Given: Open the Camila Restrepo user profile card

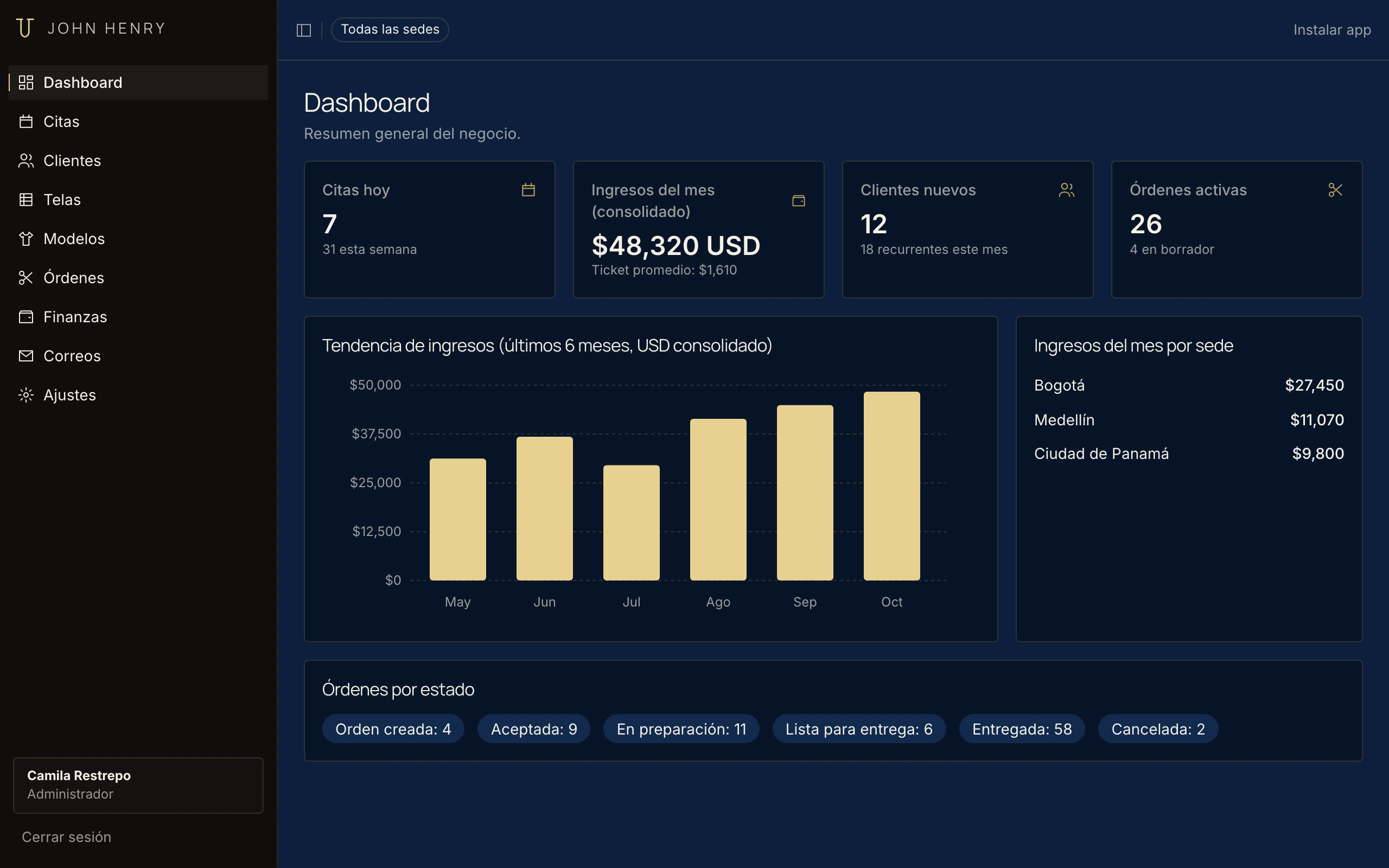Looking at the screenshot, I should [138, 786].
